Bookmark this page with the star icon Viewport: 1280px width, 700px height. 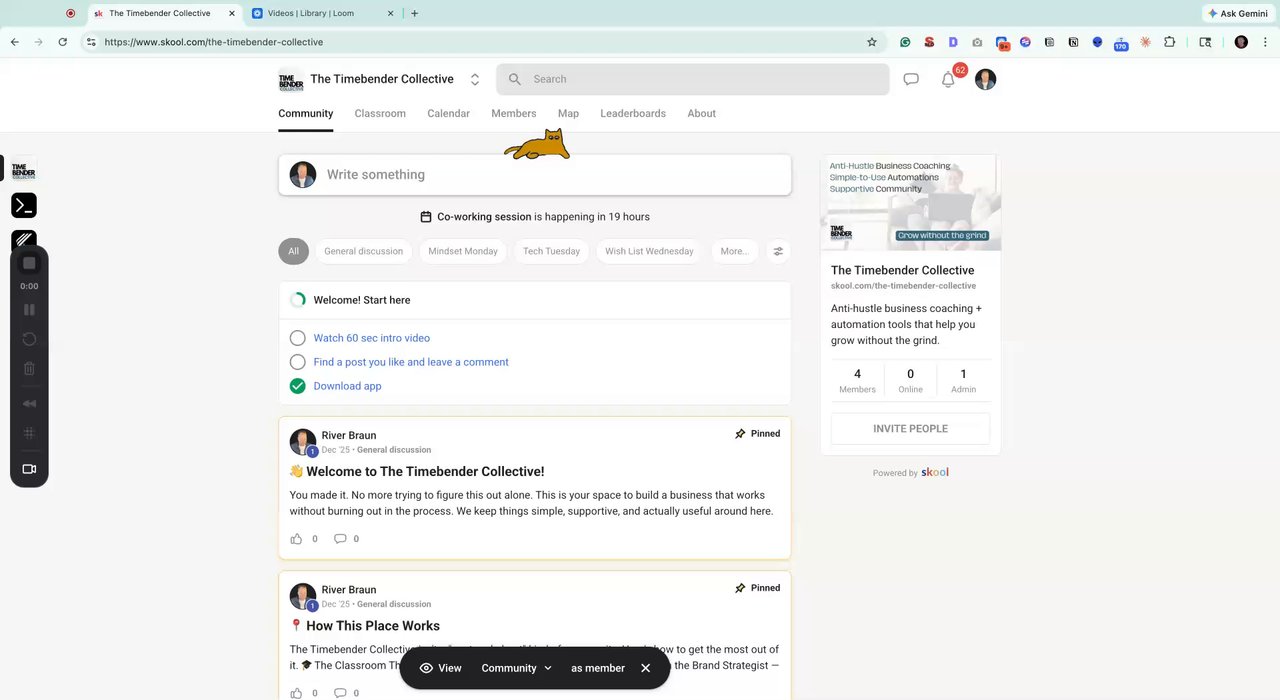click(x=872, y=42)
